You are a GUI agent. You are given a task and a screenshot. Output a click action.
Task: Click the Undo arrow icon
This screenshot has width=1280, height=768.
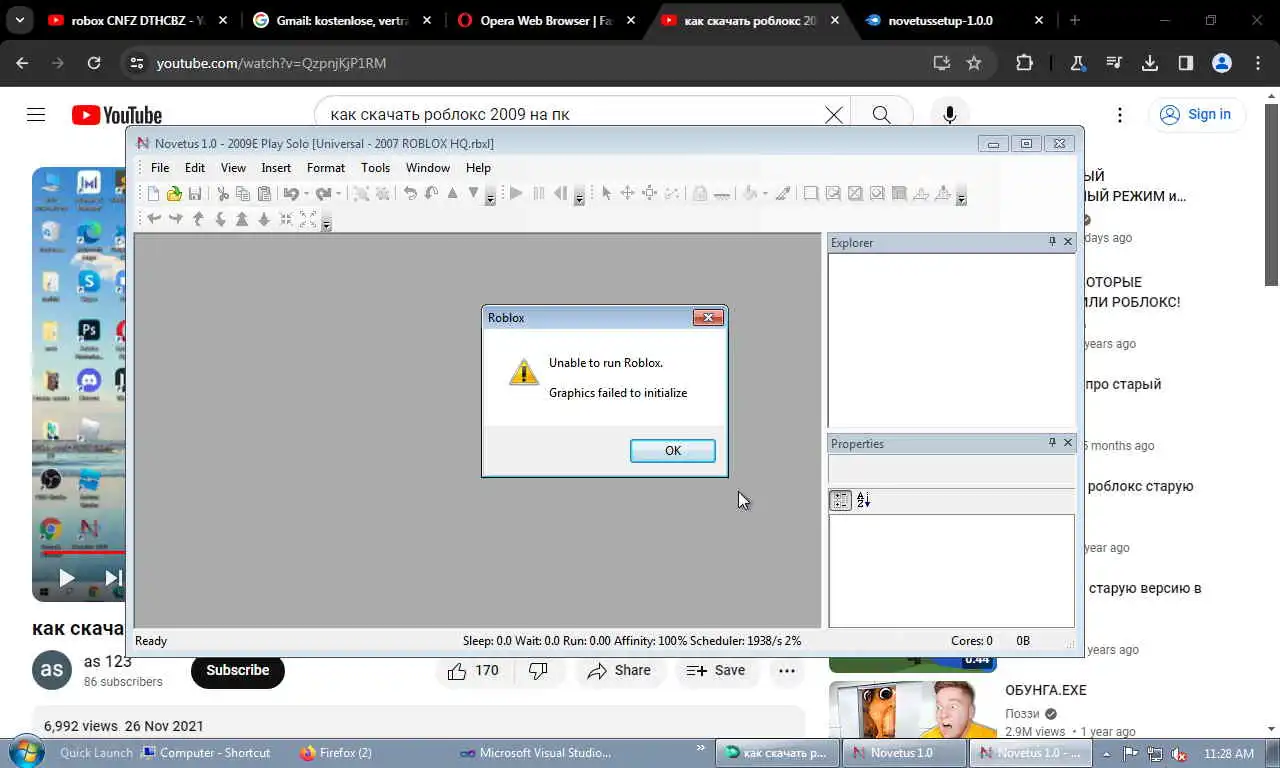(291, 194)
